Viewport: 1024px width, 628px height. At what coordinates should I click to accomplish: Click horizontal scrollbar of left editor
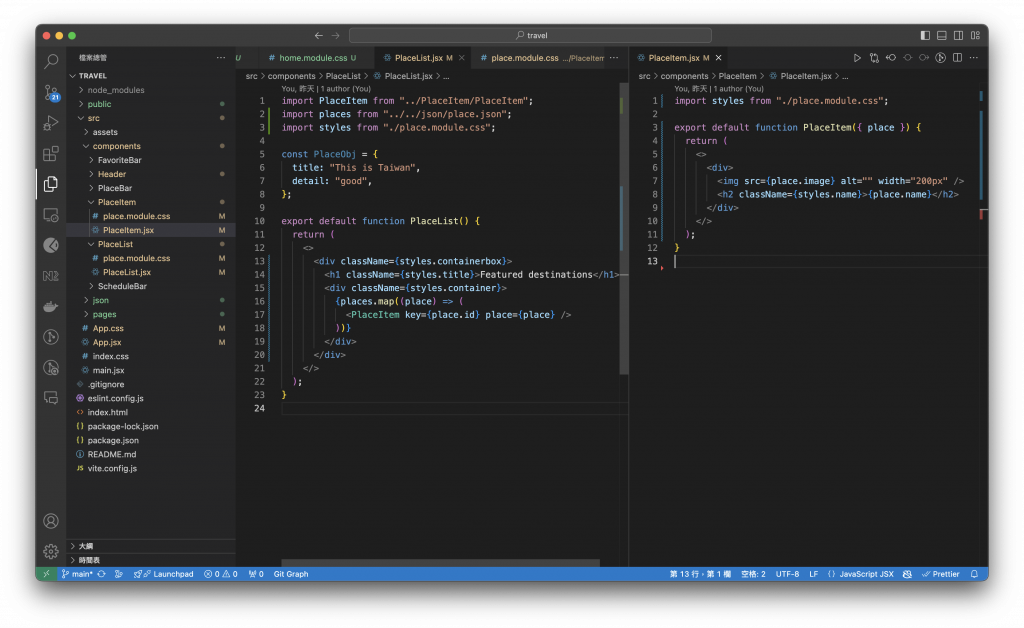tap(440, 563)
